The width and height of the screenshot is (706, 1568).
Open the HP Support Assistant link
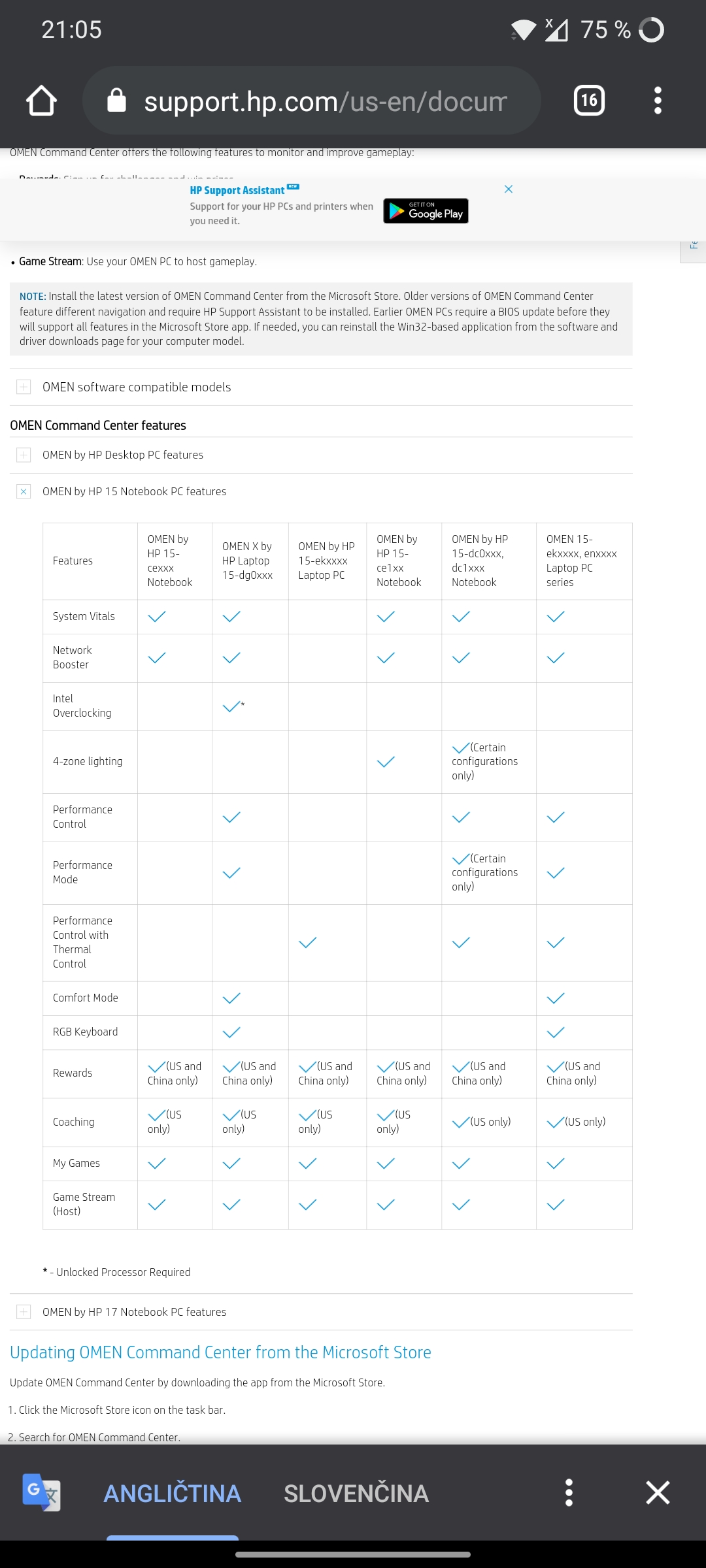point(237,190)
